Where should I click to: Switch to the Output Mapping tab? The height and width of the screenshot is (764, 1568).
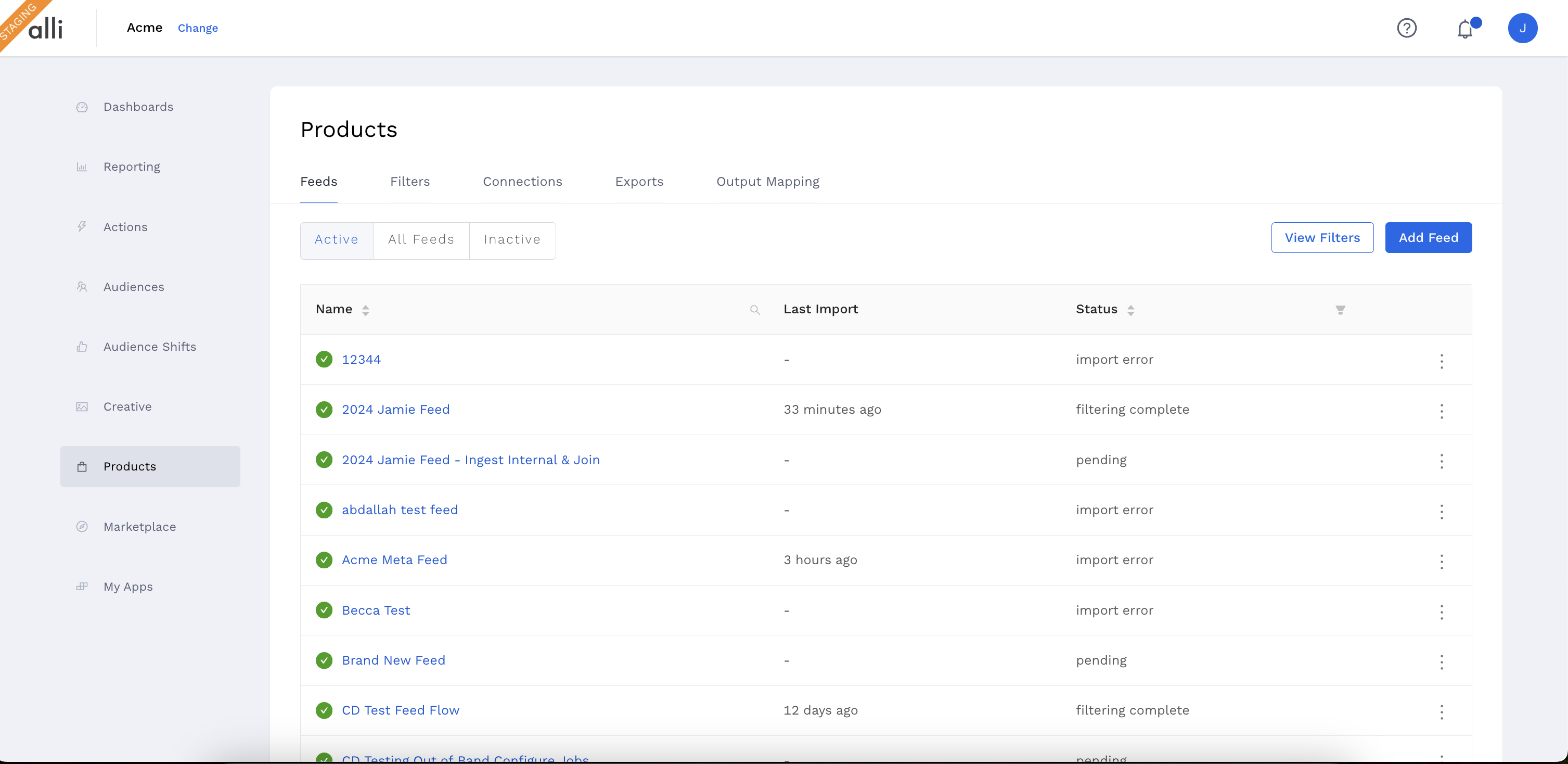pos(767,182)
